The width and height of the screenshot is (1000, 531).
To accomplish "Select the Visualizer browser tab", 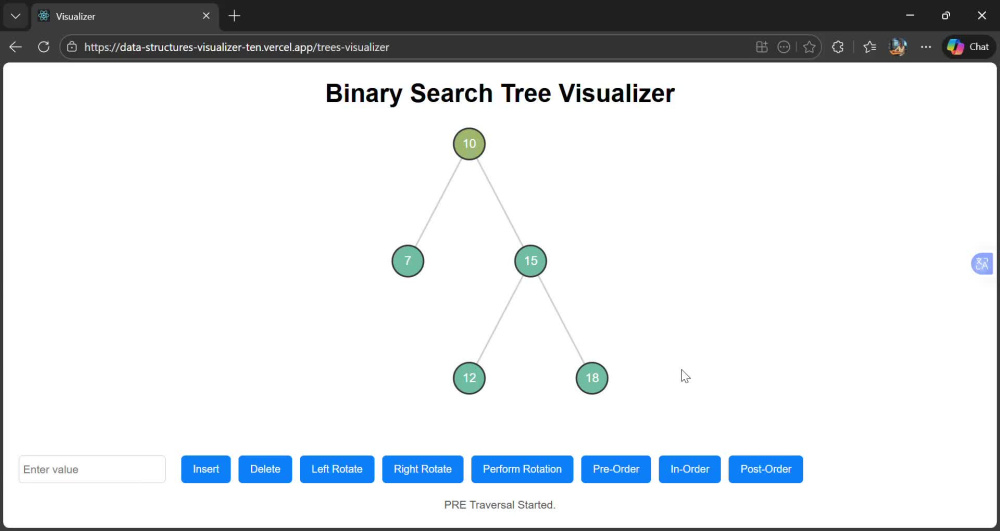I will (x=124, y=16).
